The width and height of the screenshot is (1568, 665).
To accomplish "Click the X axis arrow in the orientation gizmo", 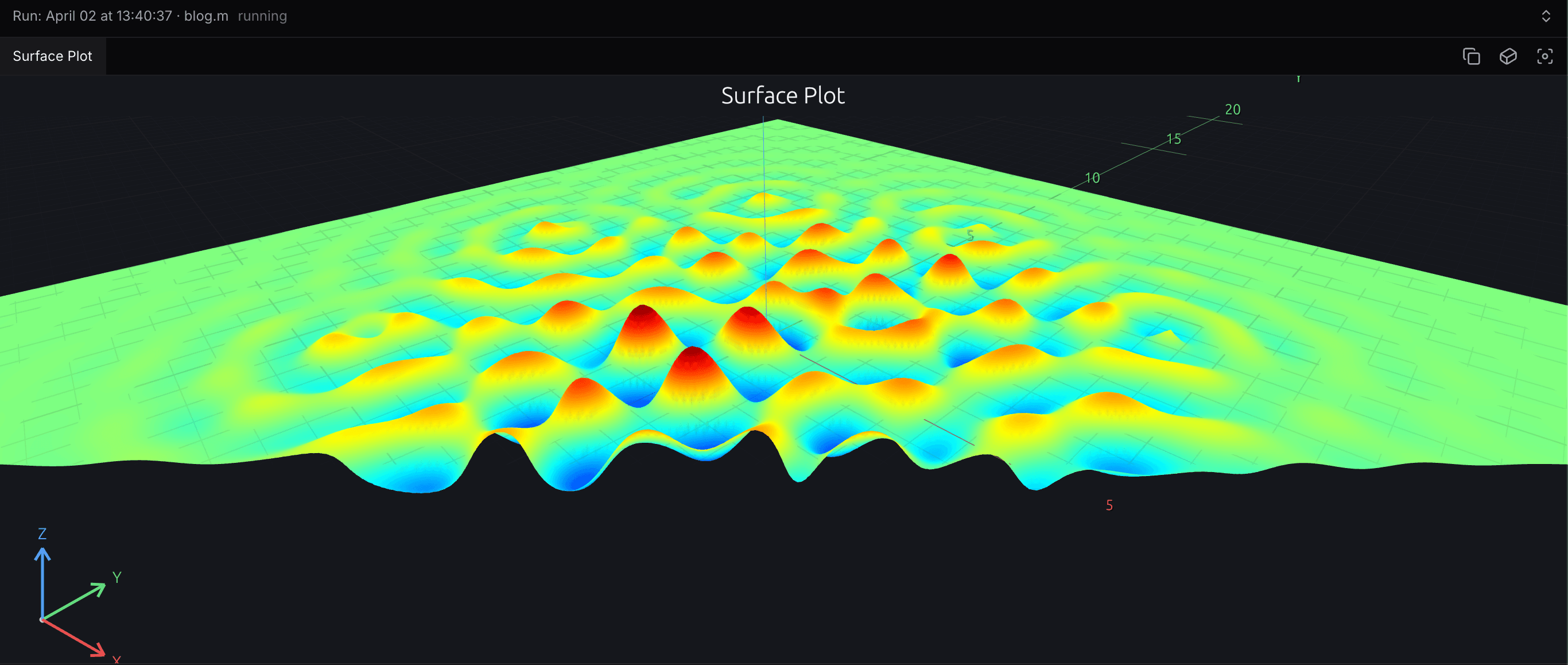I will (x=98, y=653).
